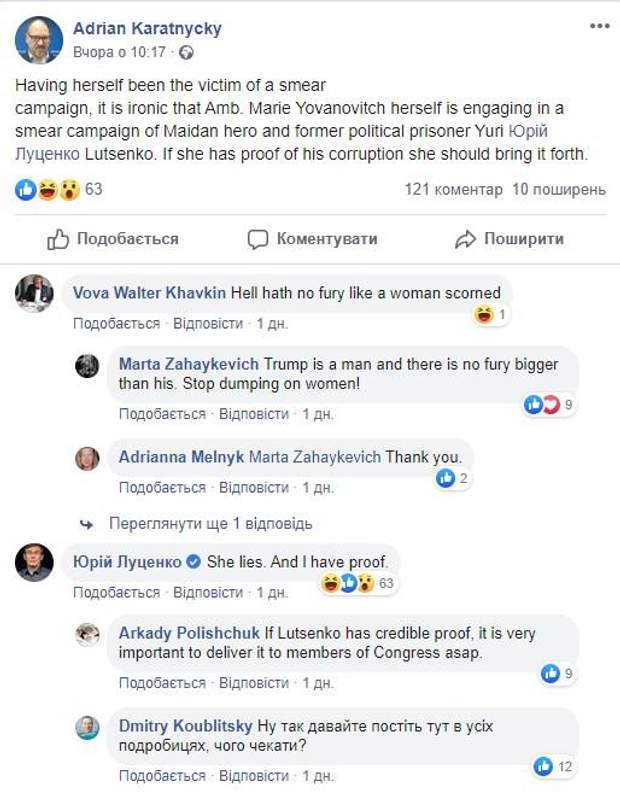Click like icon on Dmitry Koublitsky's reply
The width and height of the screenshot is (620, 794).
click(x=543, y=766)
